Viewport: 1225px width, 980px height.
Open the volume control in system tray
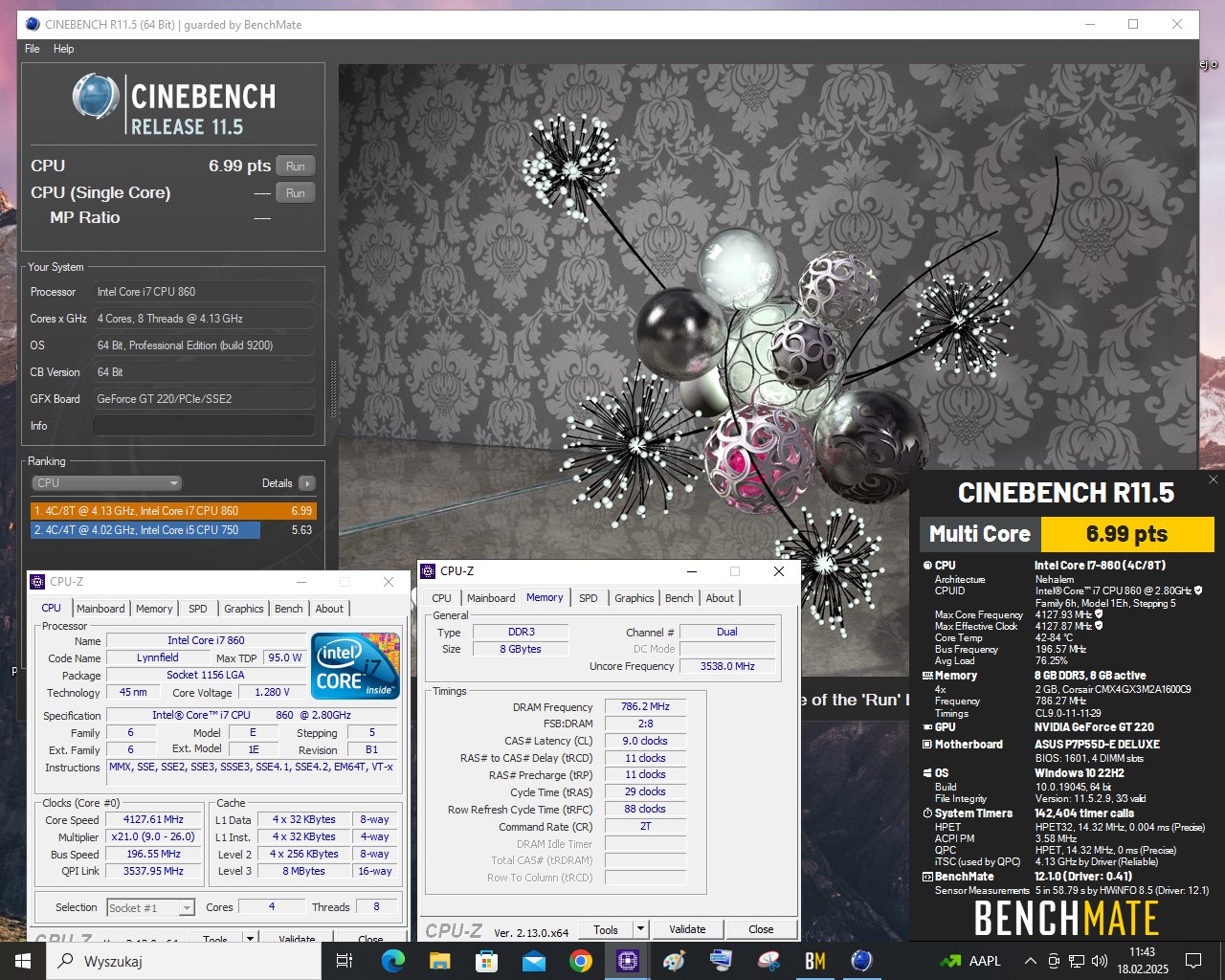click(1099, 961)
